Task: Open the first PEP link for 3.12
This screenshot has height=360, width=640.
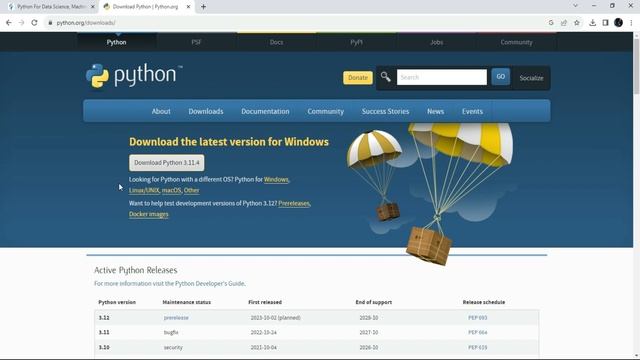Action: pos(478,318)
